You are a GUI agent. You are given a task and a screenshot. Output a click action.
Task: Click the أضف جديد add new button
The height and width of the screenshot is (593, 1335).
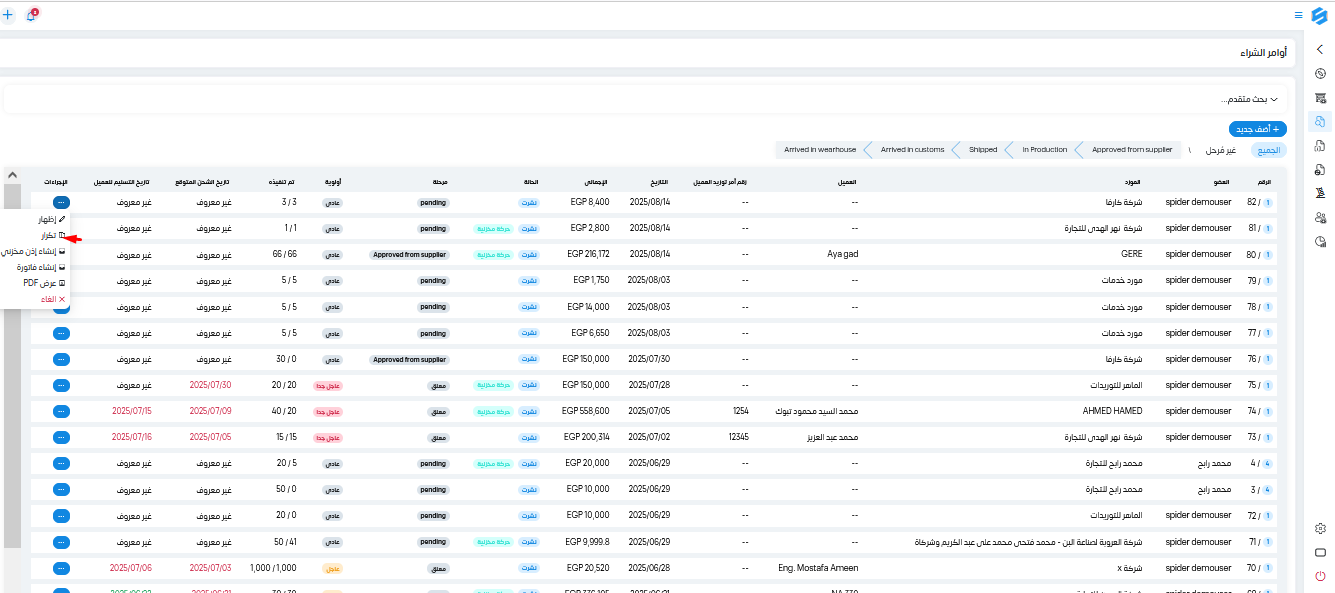1257,129
